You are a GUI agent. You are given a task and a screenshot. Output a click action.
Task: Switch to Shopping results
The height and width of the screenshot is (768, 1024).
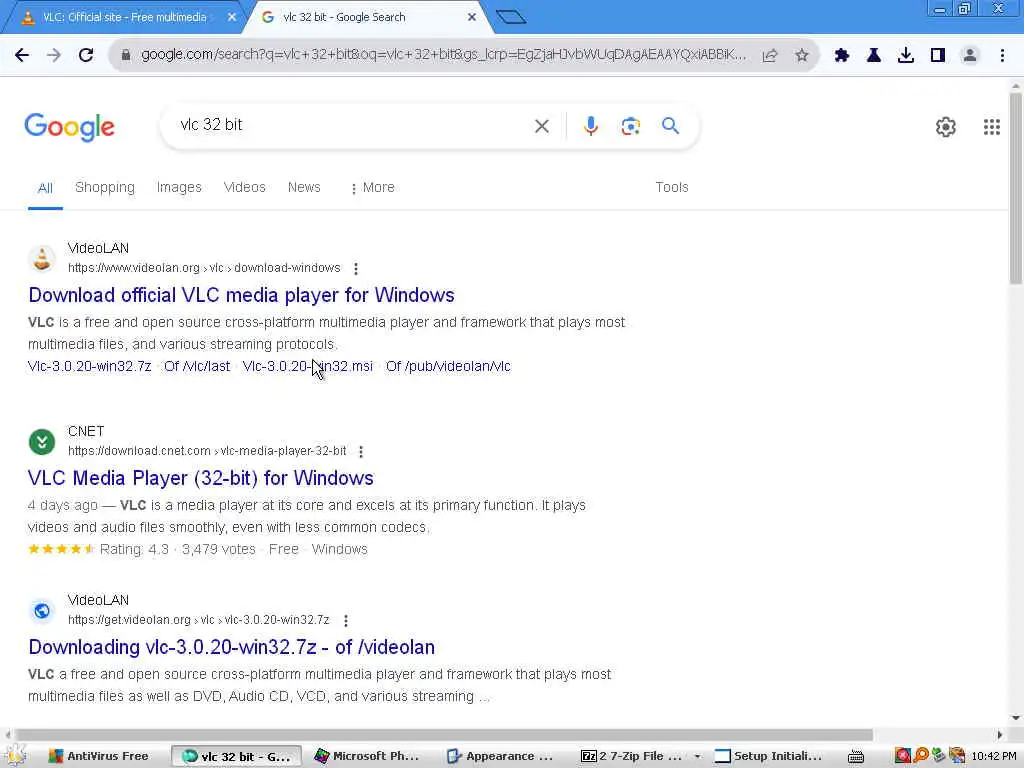click(105, 187)
